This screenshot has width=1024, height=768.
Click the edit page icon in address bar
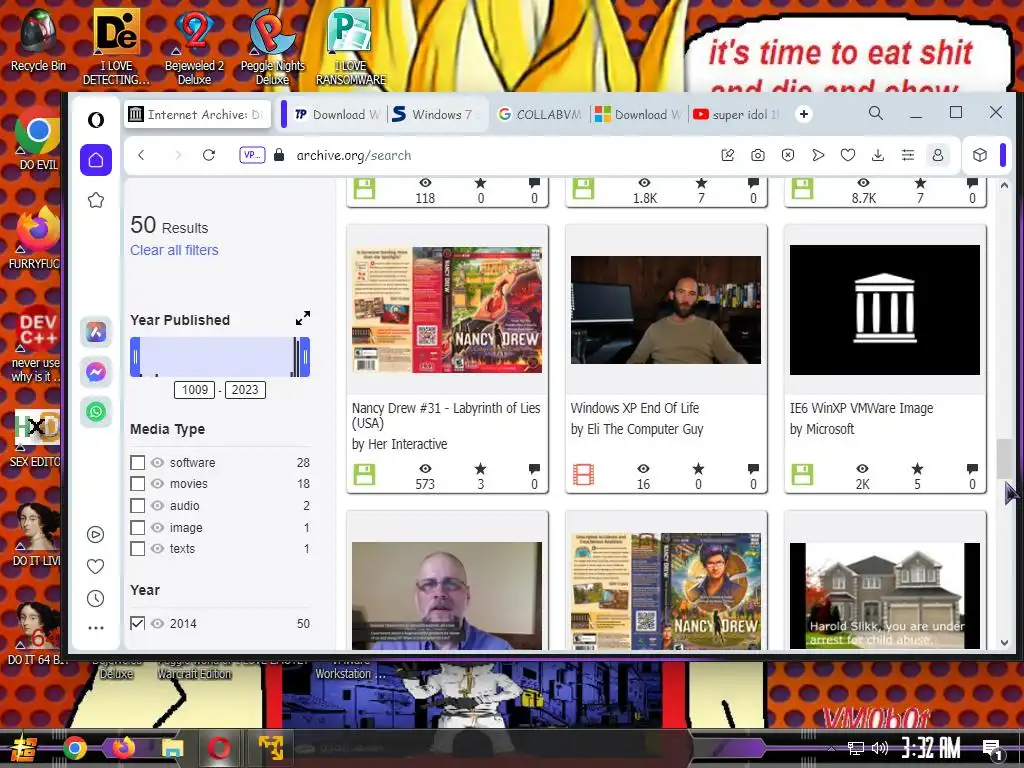[728, 155]
